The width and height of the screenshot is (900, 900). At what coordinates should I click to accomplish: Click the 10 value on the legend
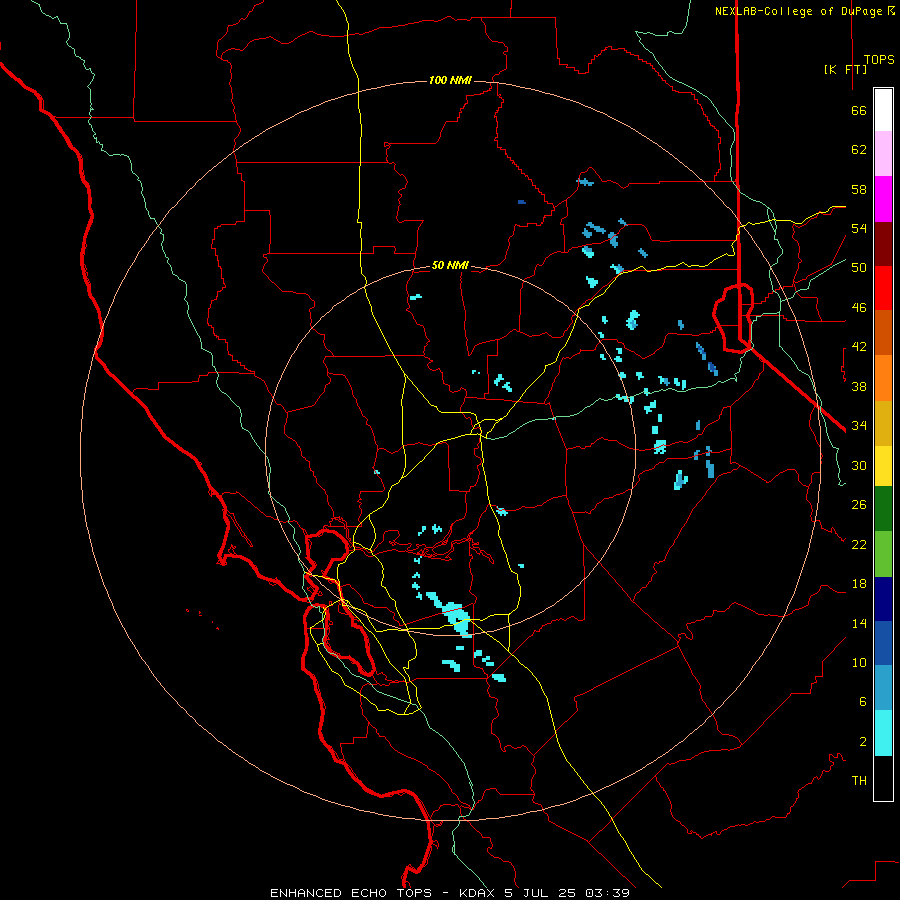tap(859, 663)
